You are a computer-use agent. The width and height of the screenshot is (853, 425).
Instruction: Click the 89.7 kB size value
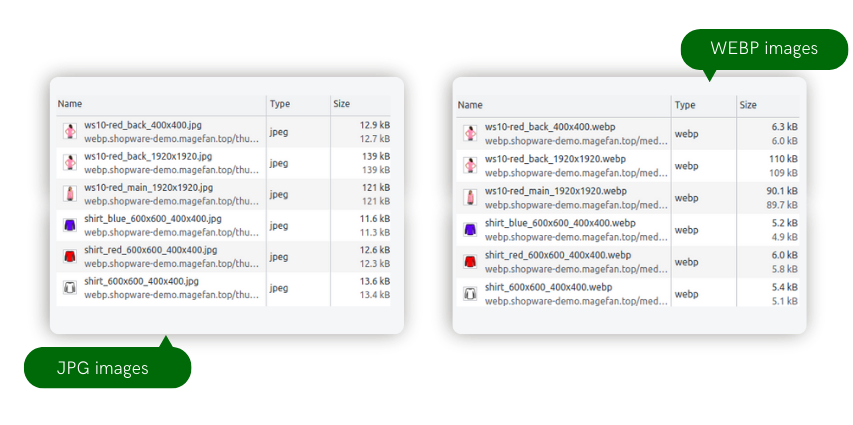click(783, 205)
